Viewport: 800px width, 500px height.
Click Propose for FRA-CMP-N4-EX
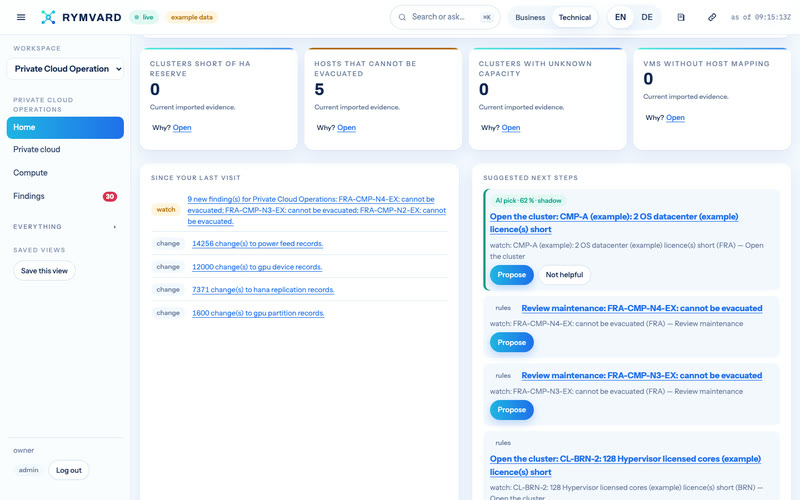511,343
